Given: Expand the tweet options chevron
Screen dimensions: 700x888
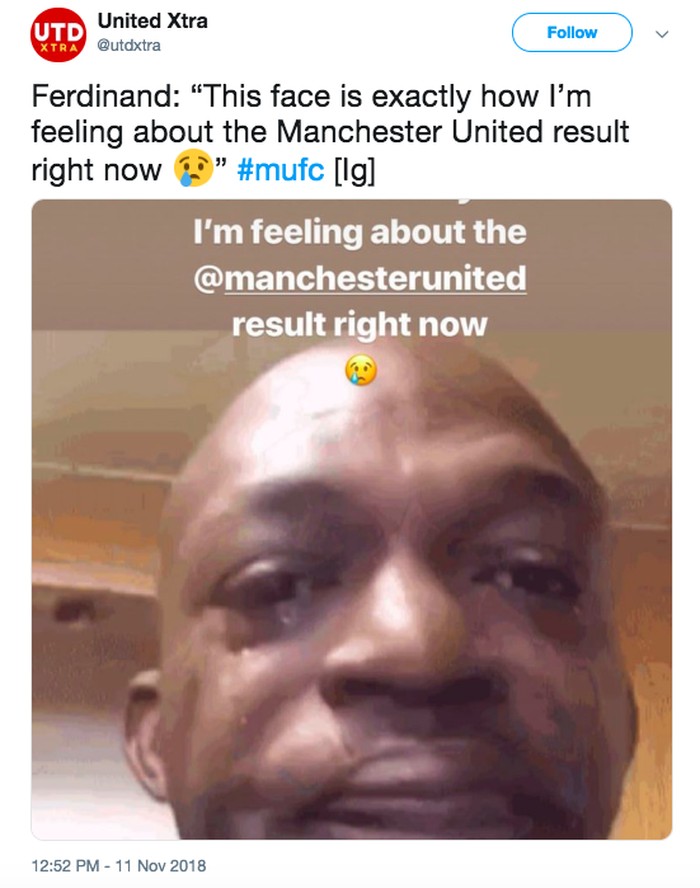Looking at the screenshot, I should (662, 34).
